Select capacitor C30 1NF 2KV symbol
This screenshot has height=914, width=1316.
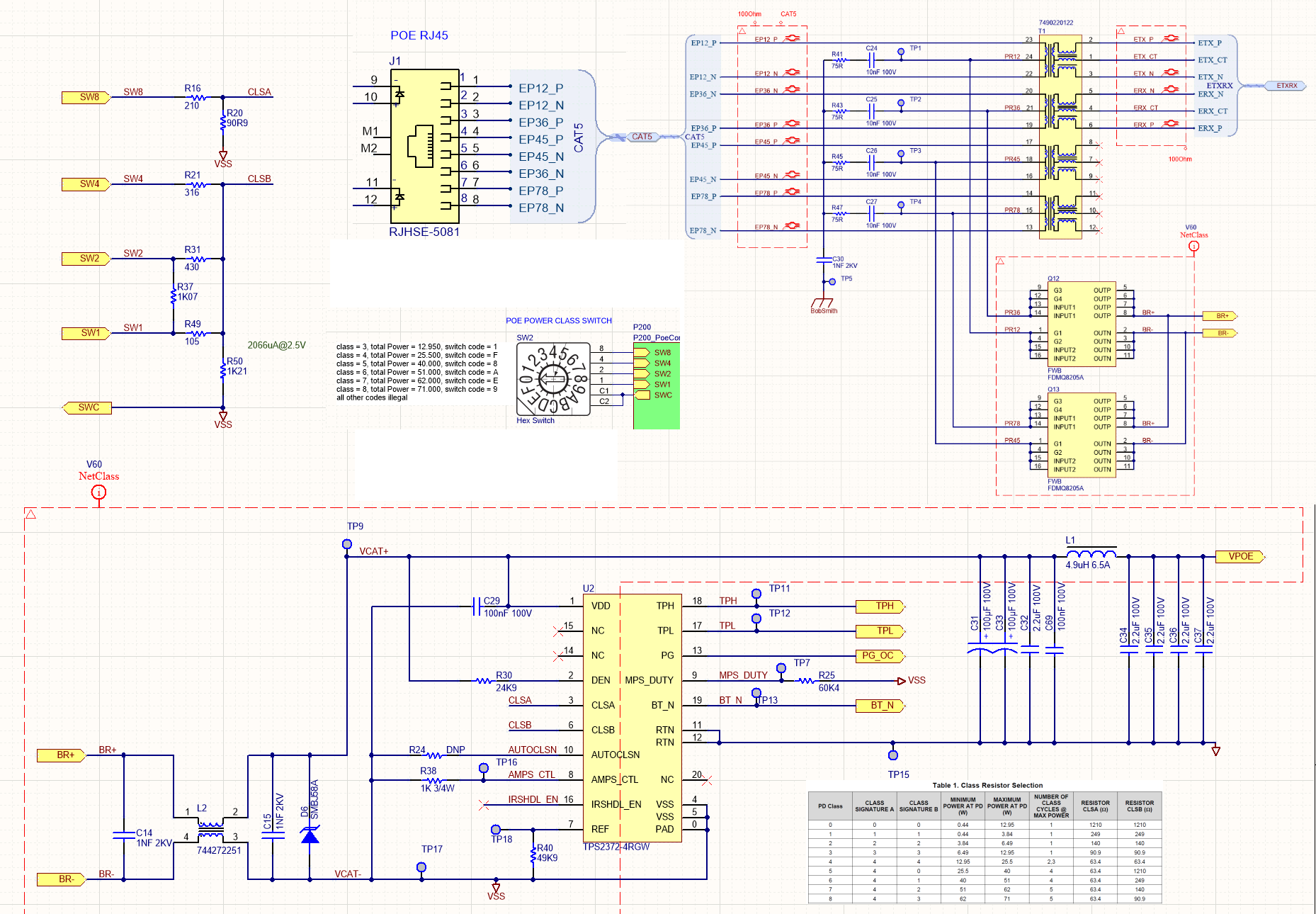[x=824, y=261]
